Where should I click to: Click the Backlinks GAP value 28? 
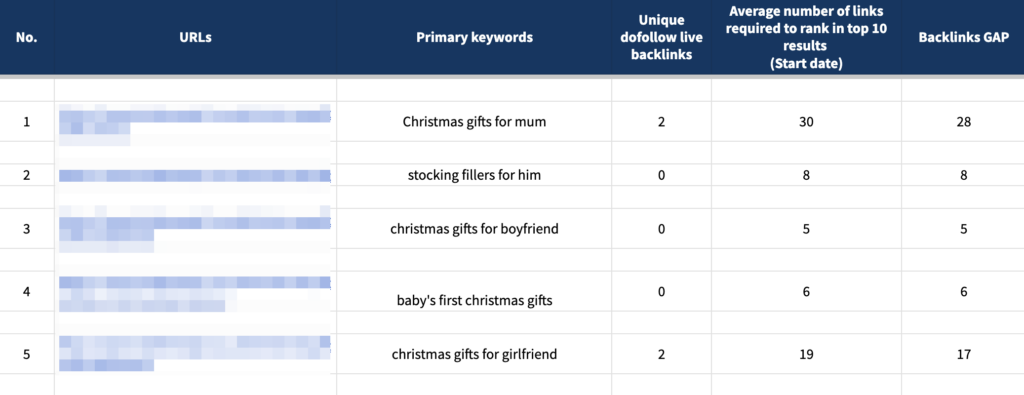pyautogui.click(x=963, y=121)
